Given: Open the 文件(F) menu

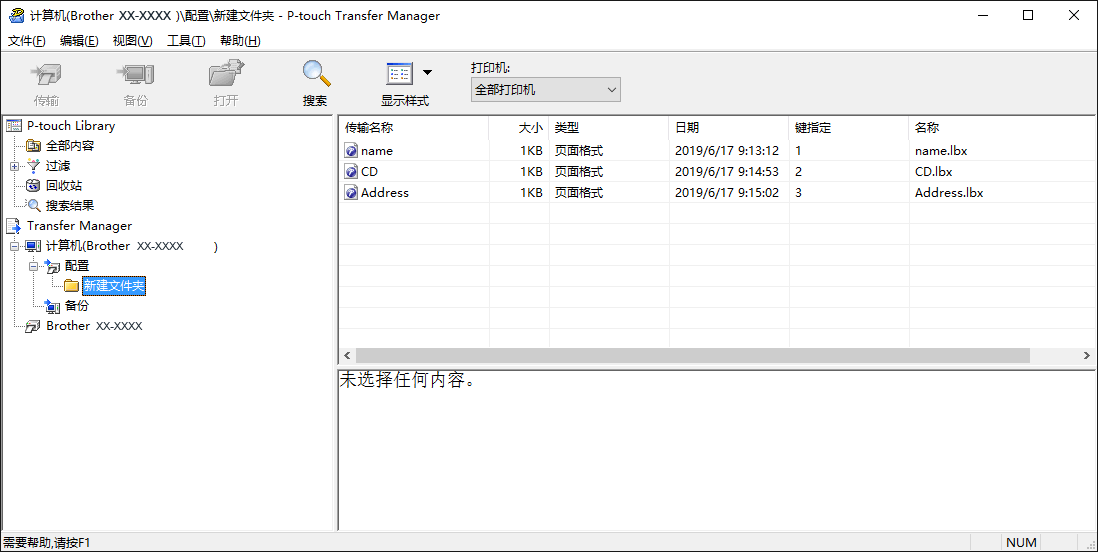Looking at the screenshot, I should [27, 41].
